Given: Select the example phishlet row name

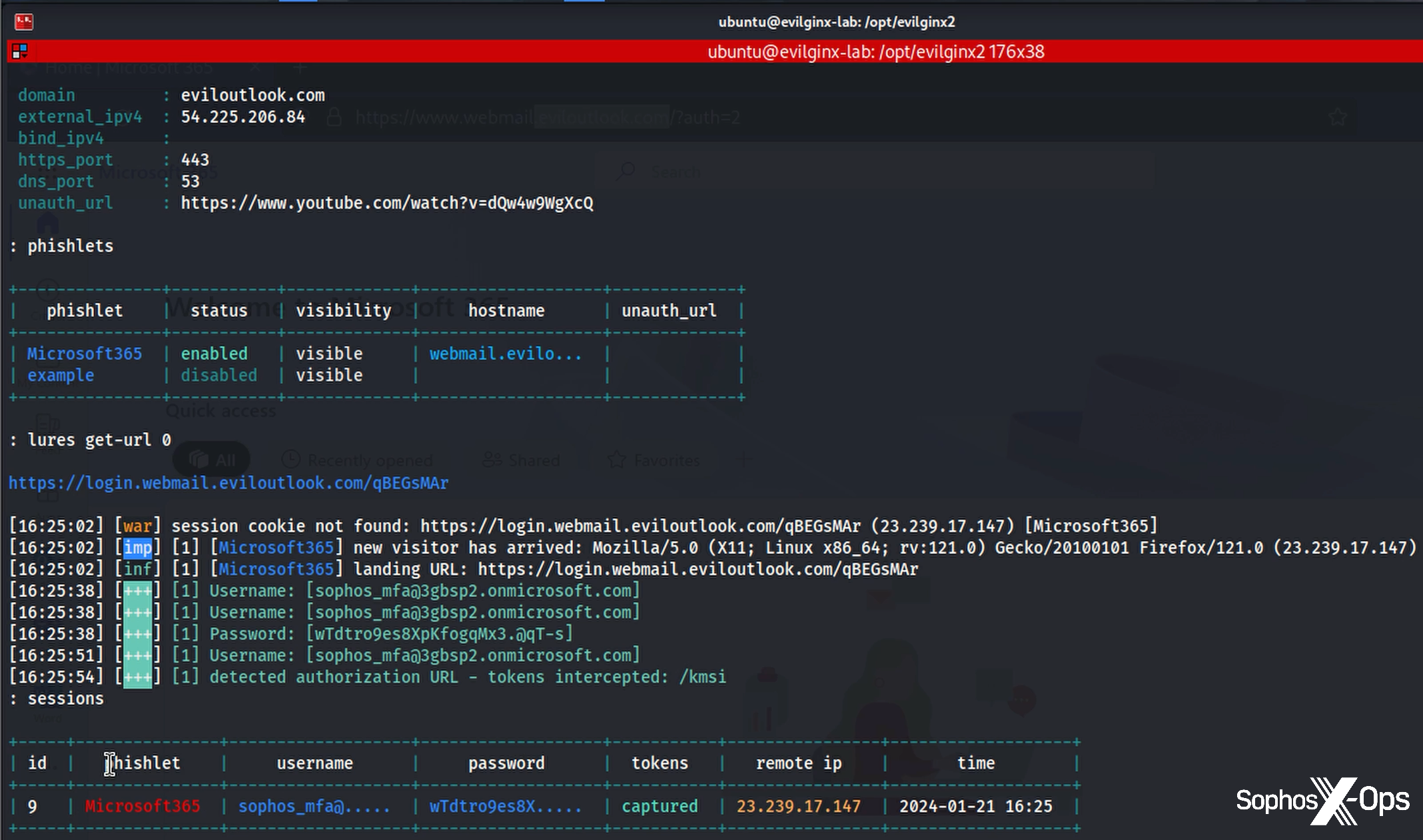Looking at the screenshot, I should point(61,376).
